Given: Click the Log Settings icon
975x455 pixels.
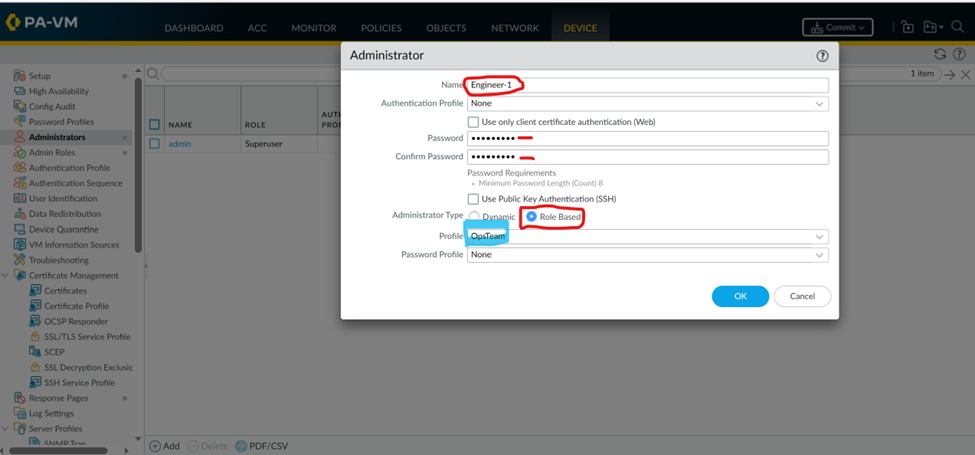Looking at the screenshot, I should coord(19,413).
